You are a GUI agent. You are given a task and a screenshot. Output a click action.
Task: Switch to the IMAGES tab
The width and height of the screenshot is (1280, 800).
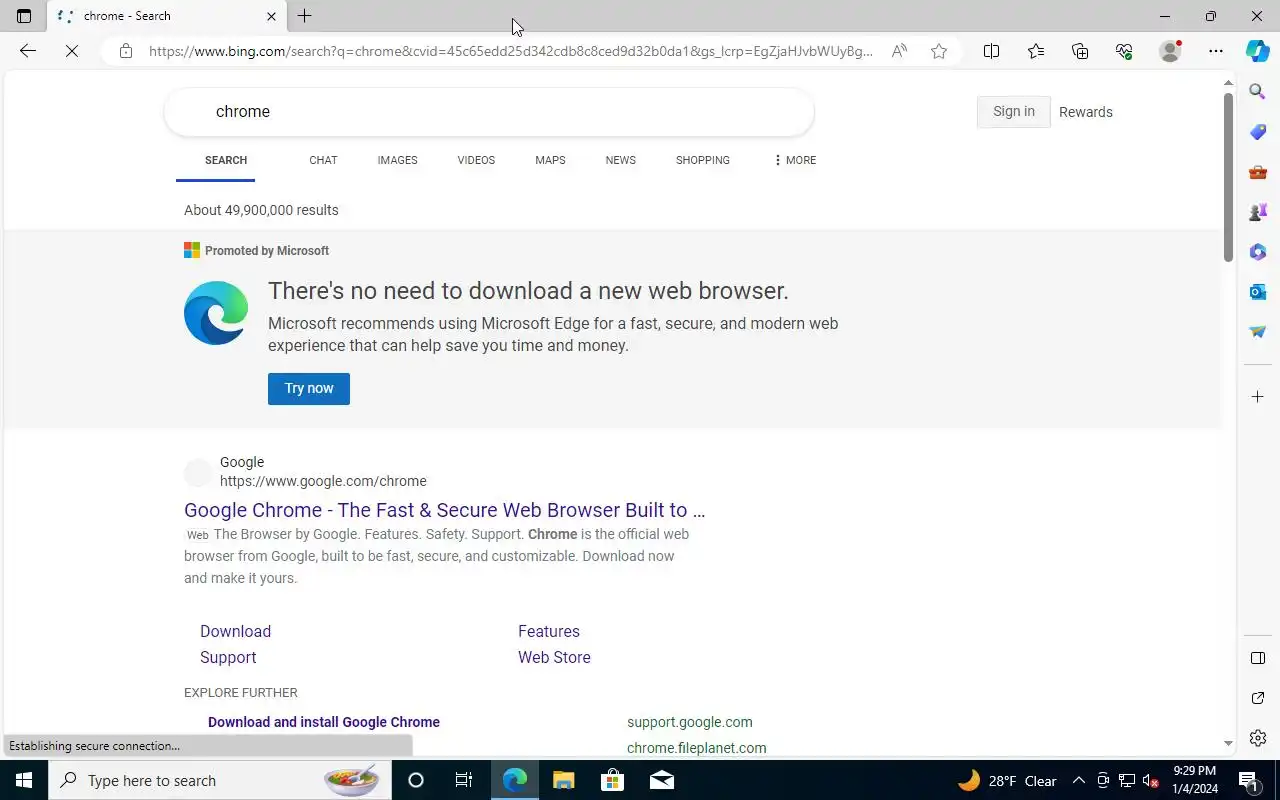(397, 160)
